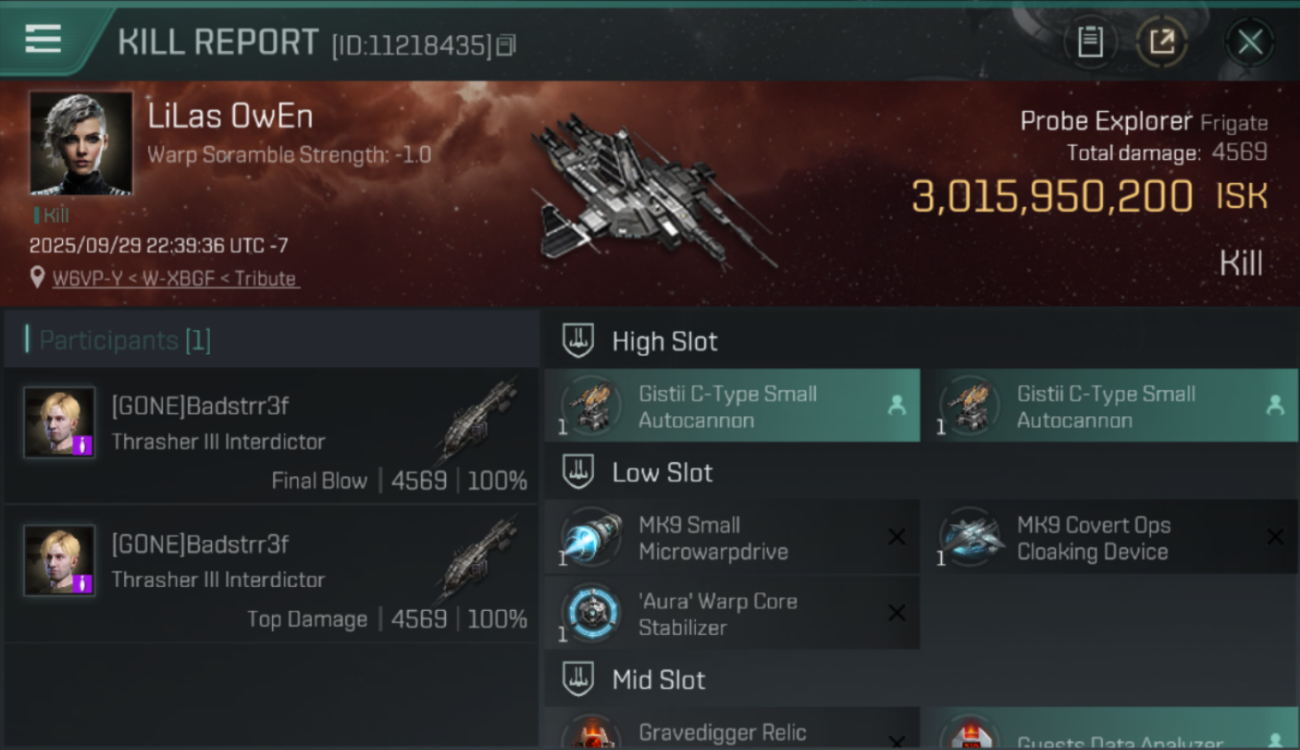Click the 'Aura' Warp Core Stabilizer icon

coord(590,612)
